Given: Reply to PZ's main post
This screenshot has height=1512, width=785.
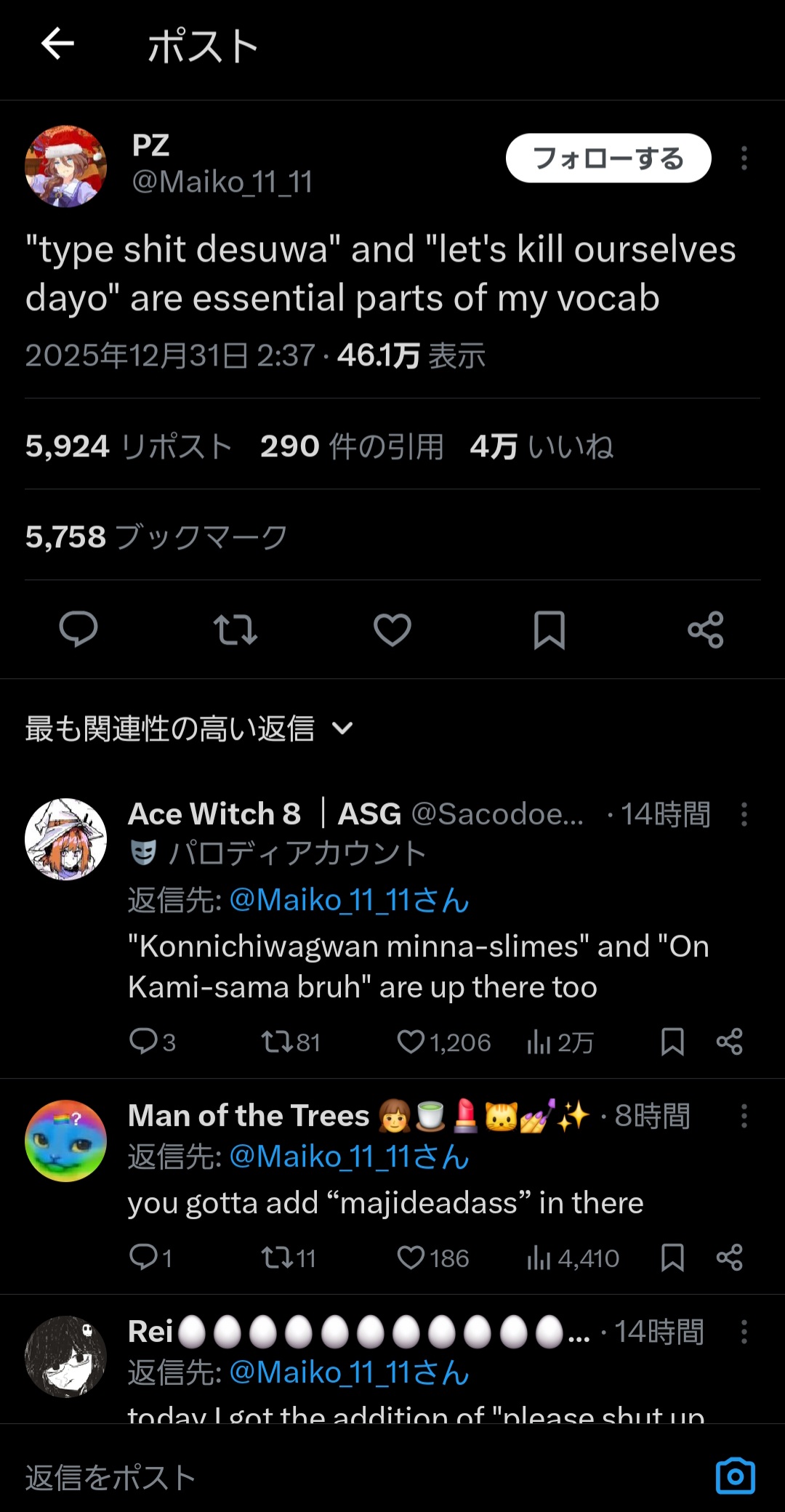Looking at the screenshot, I should click(78, 630).
